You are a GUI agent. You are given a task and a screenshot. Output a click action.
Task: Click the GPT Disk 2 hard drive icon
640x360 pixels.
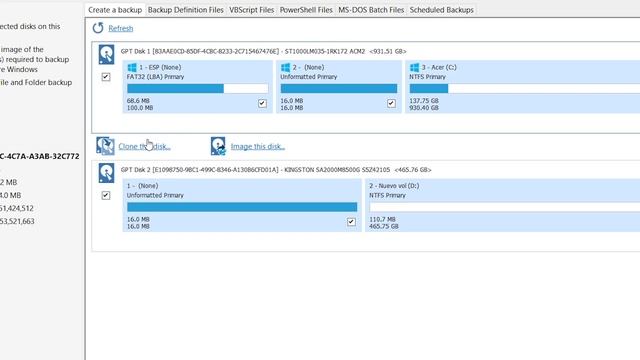click(106, 173)
